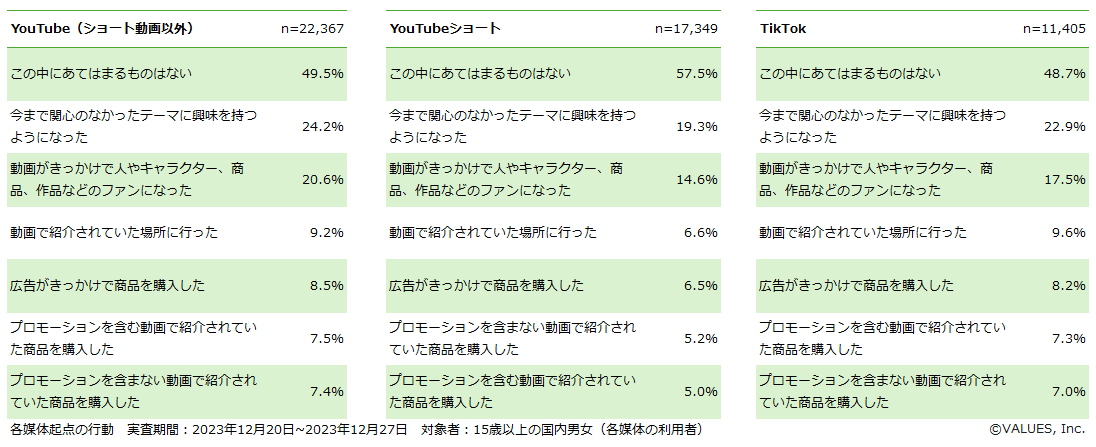Select "この中にあてはまるものはない" row in TikTok table
Image resolution: width=1096 pixels, height=447 pixels.
coord(850,73)
